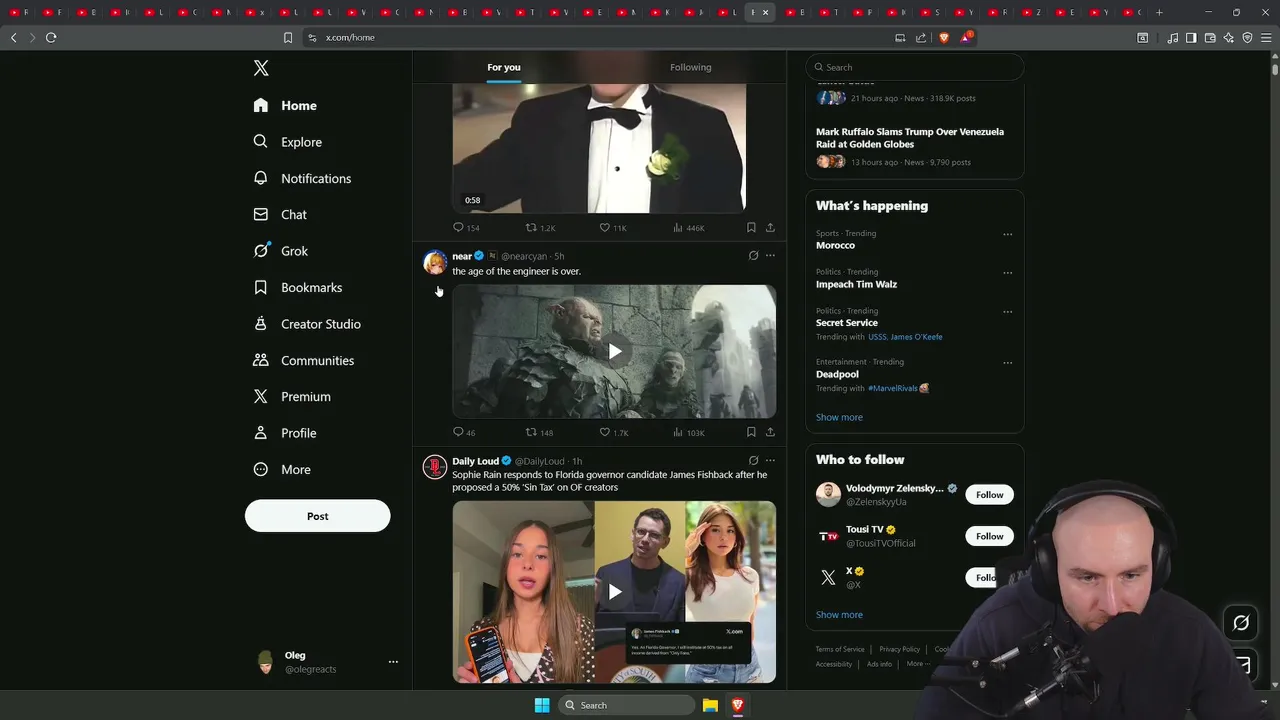Viewport: 1280px width, 720px height.
Task: Share the tuxedo video post
Action: point(770,228)
